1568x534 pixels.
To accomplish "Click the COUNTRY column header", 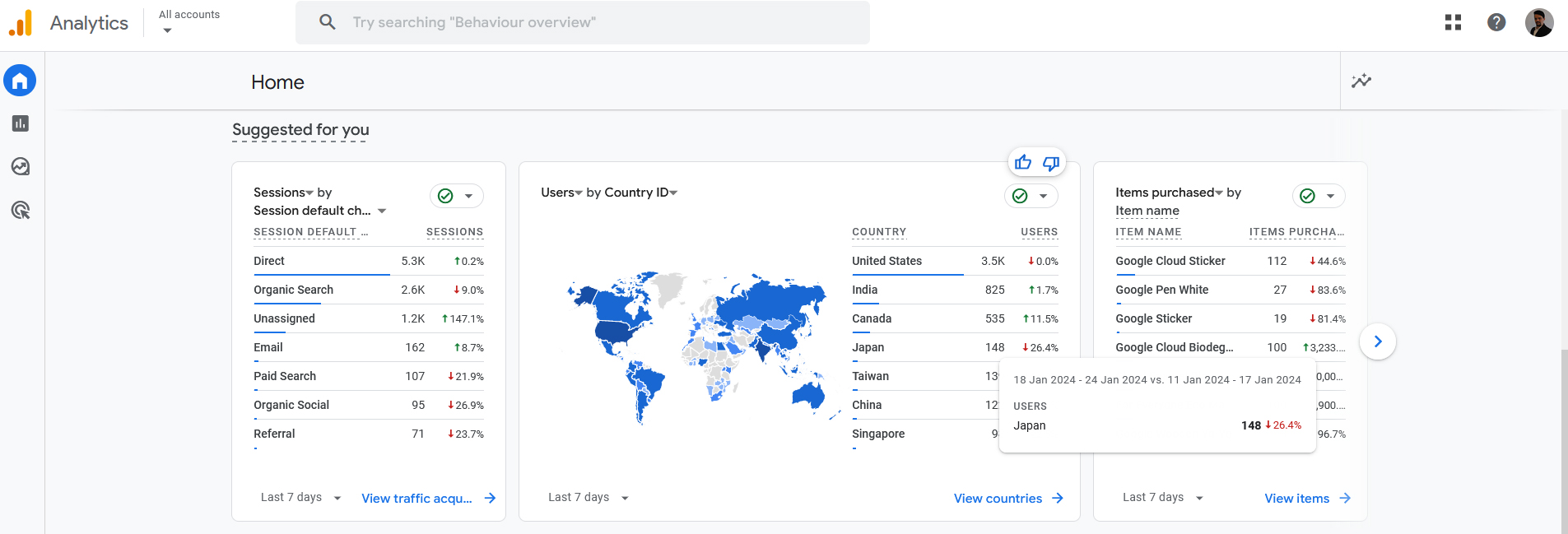I will (879, 232).
